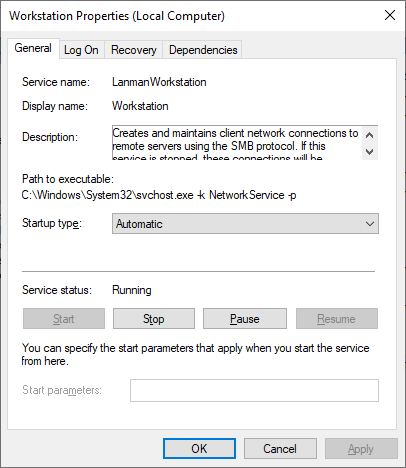The image size is (406, 468).
Task: Click the Workstation display name value
Action: (140, 106)
